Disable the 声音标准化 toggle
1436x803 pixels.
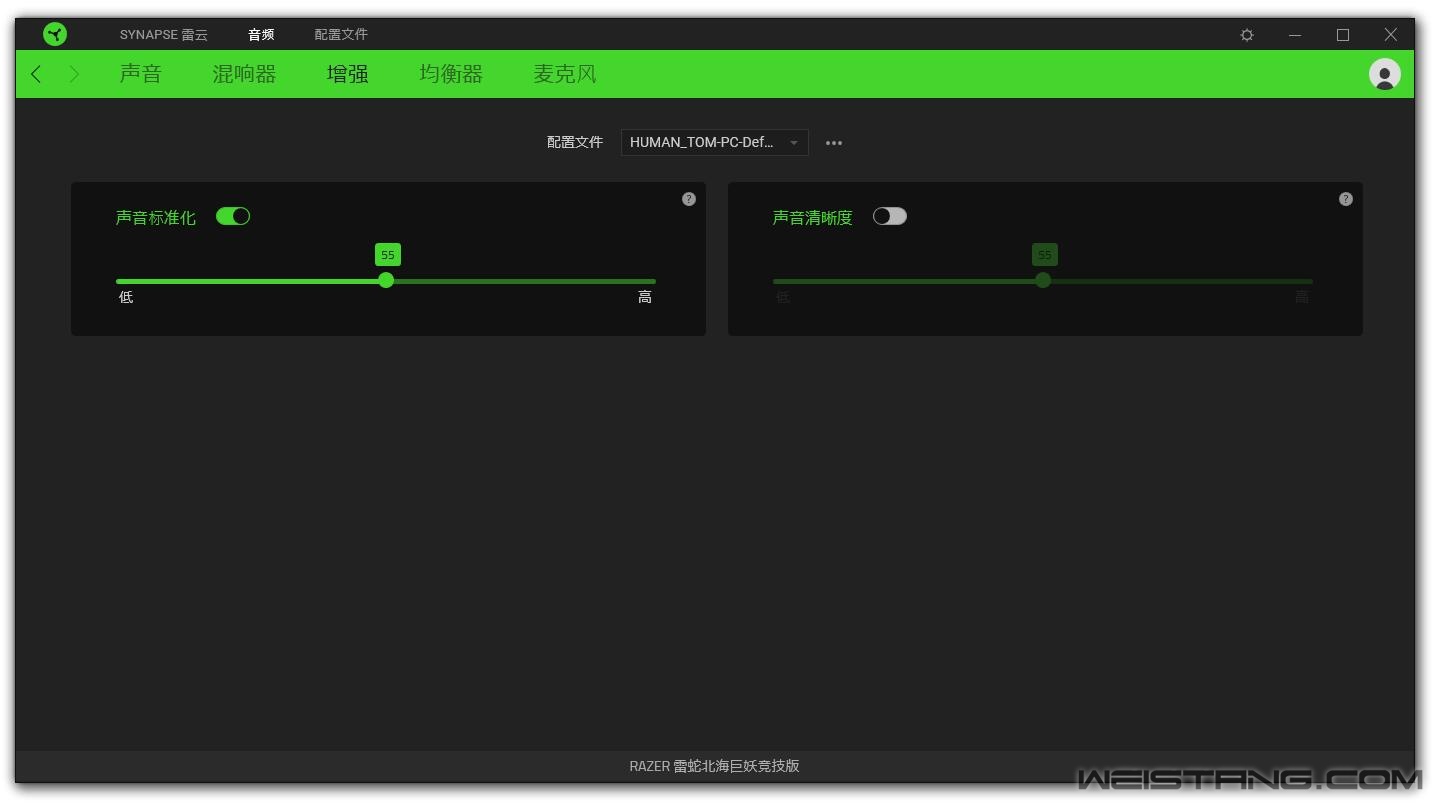[233, 216]
